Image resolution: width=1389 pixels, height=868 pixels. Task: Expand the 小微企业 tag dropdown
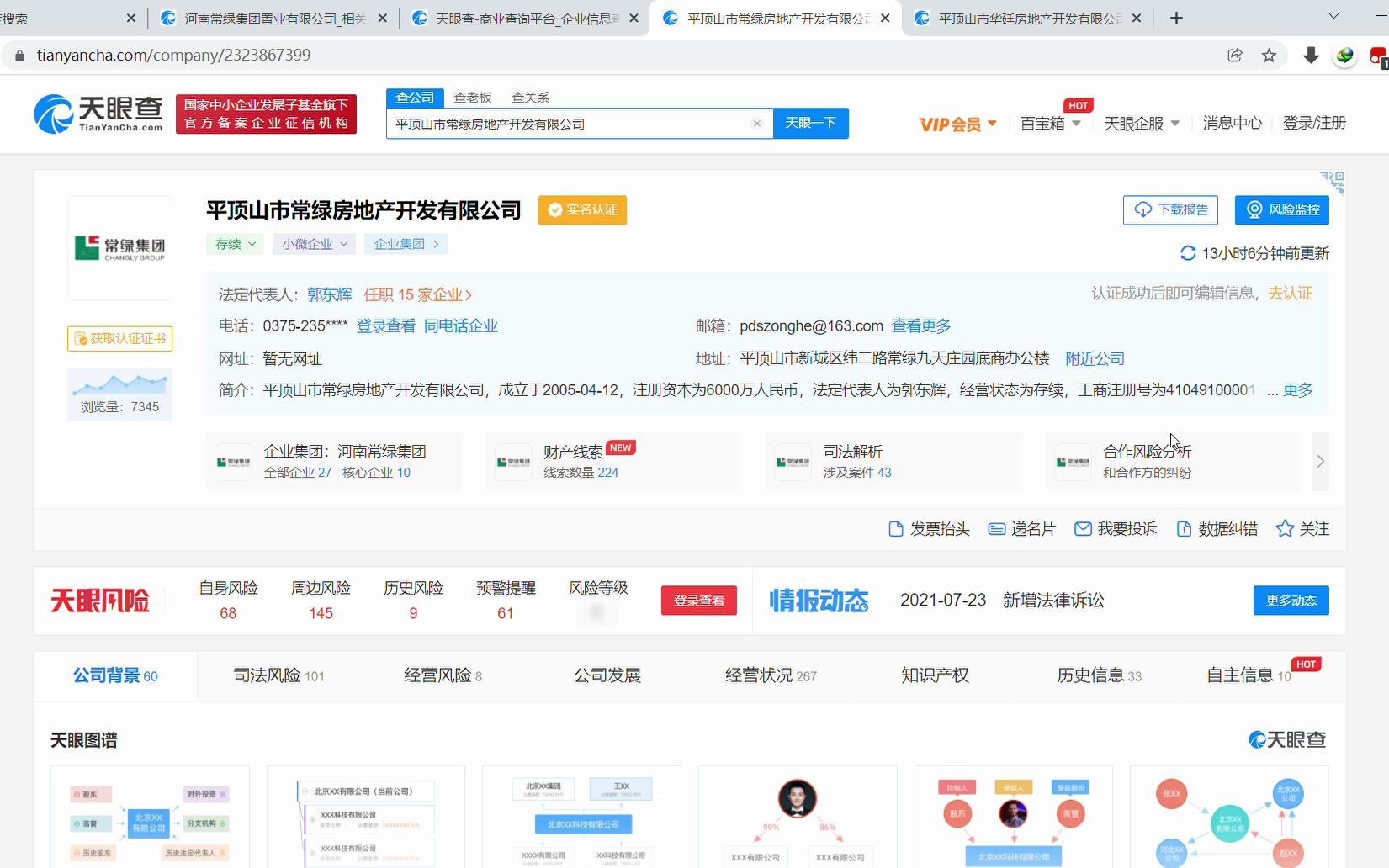314,244
